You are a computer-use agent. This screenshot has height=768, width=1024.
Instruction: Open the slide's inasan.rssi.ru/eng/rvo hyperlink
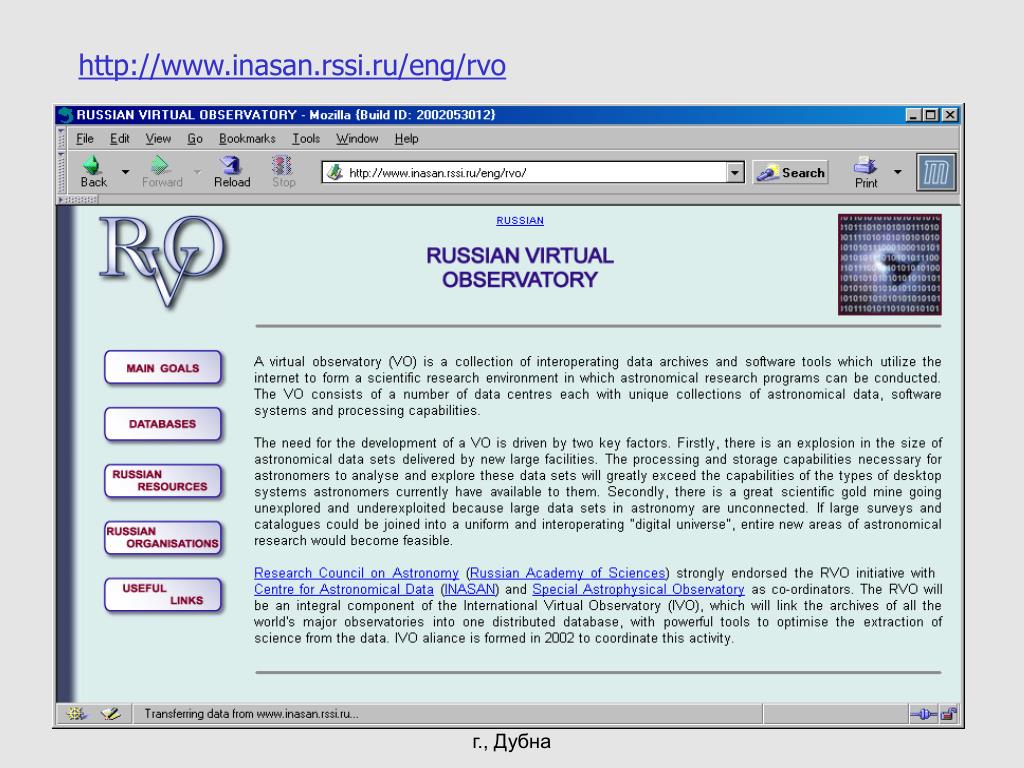click(x=292, y=66)
